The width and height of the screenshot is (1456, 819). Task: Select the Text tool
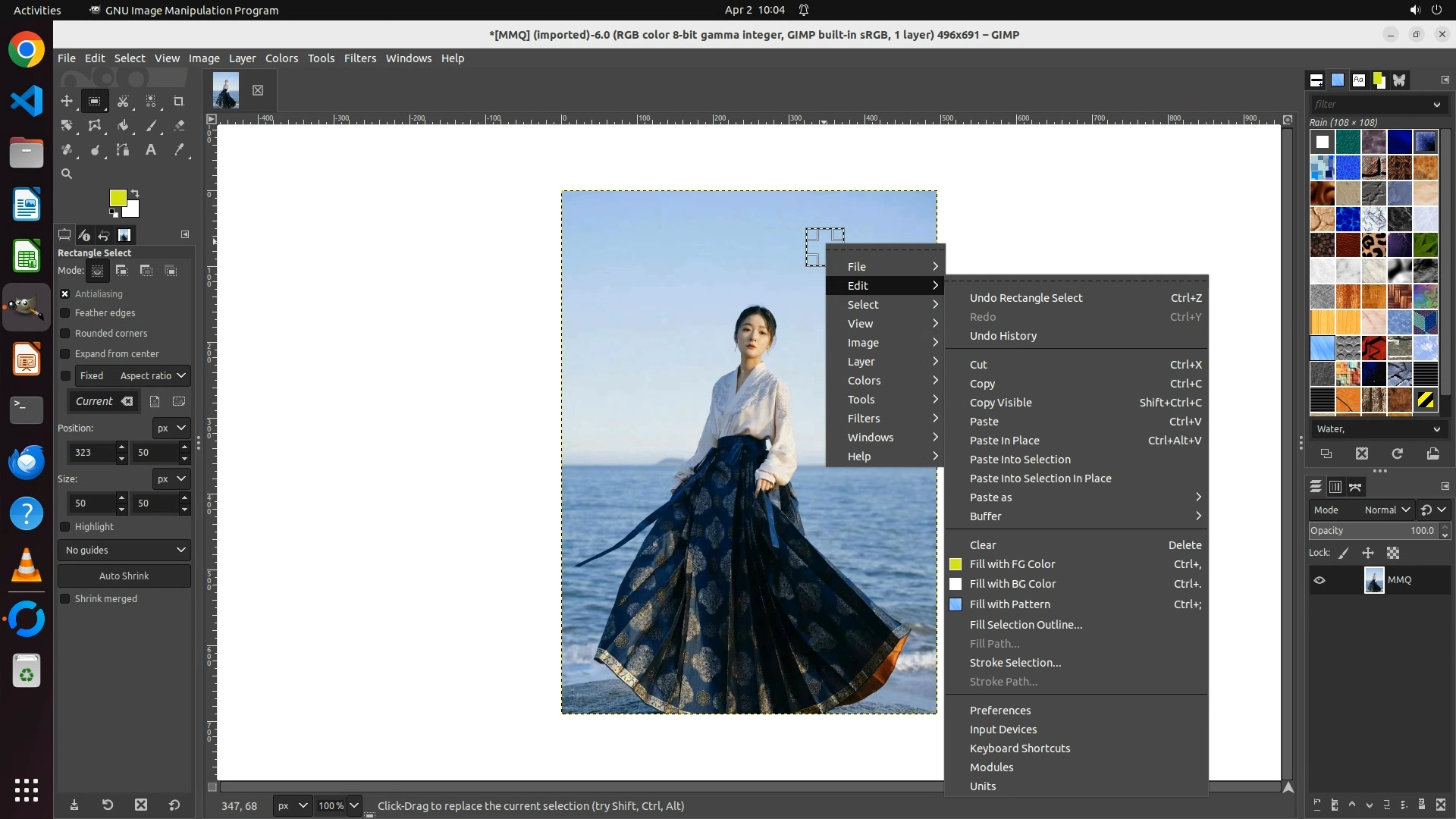151,150
